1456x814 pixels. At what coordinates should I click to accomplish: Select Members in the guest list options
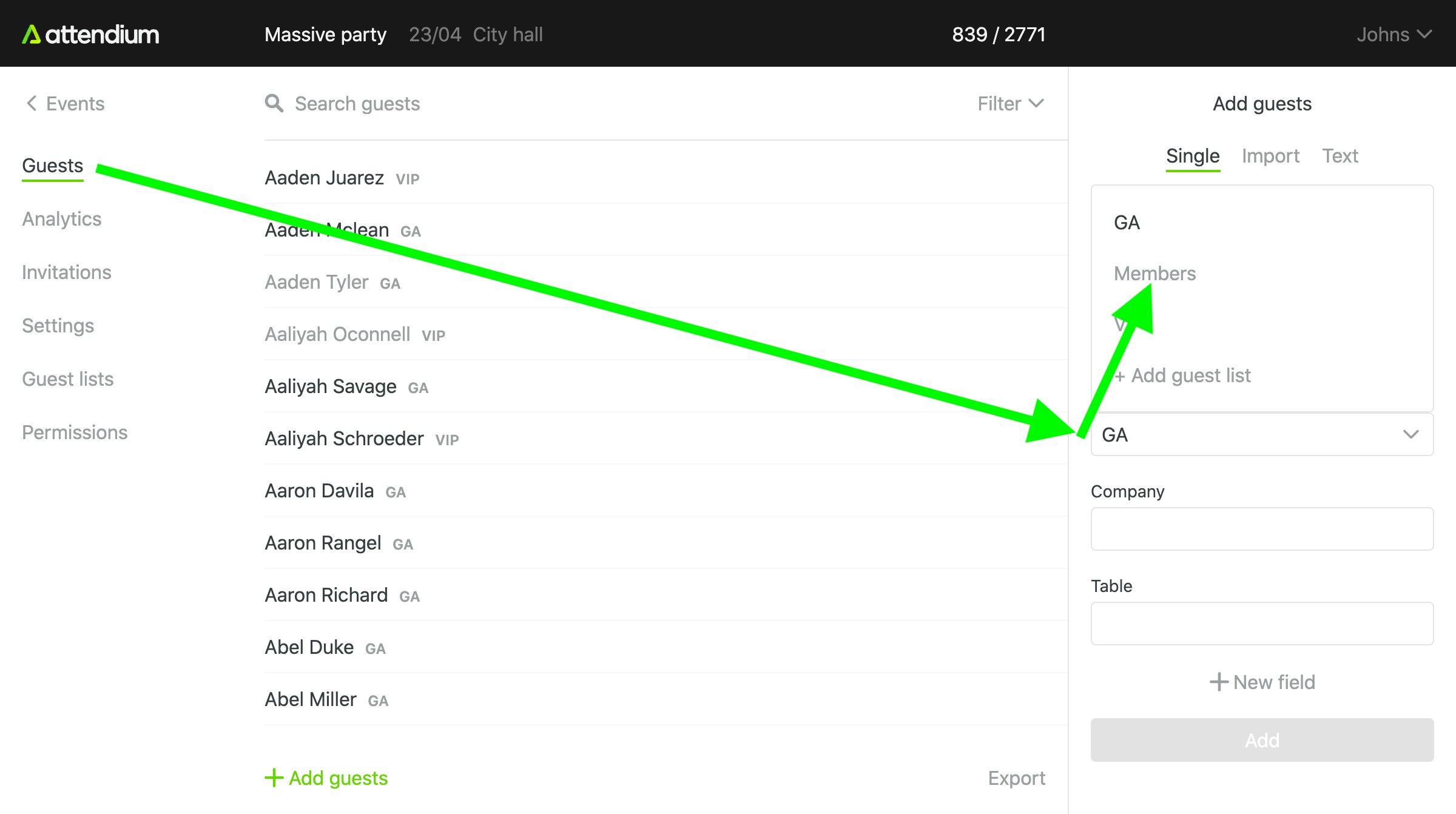(x=1154, y=274)
